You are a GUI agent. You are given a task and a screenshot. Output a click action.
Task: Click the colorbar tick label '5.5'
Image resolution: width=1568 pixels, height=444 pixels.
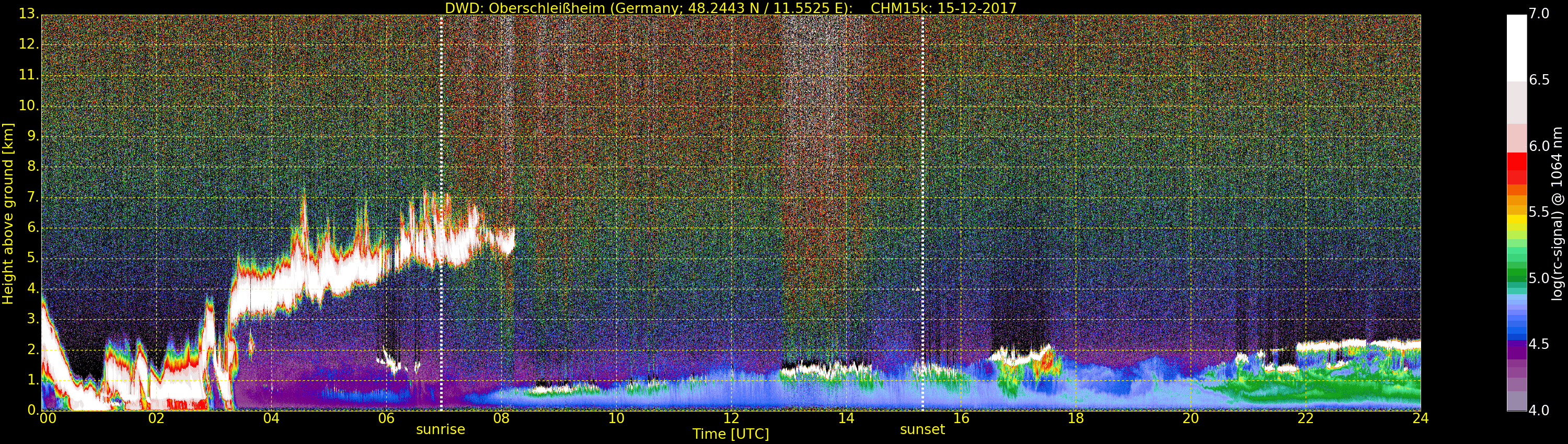[x=1539, y=212]
